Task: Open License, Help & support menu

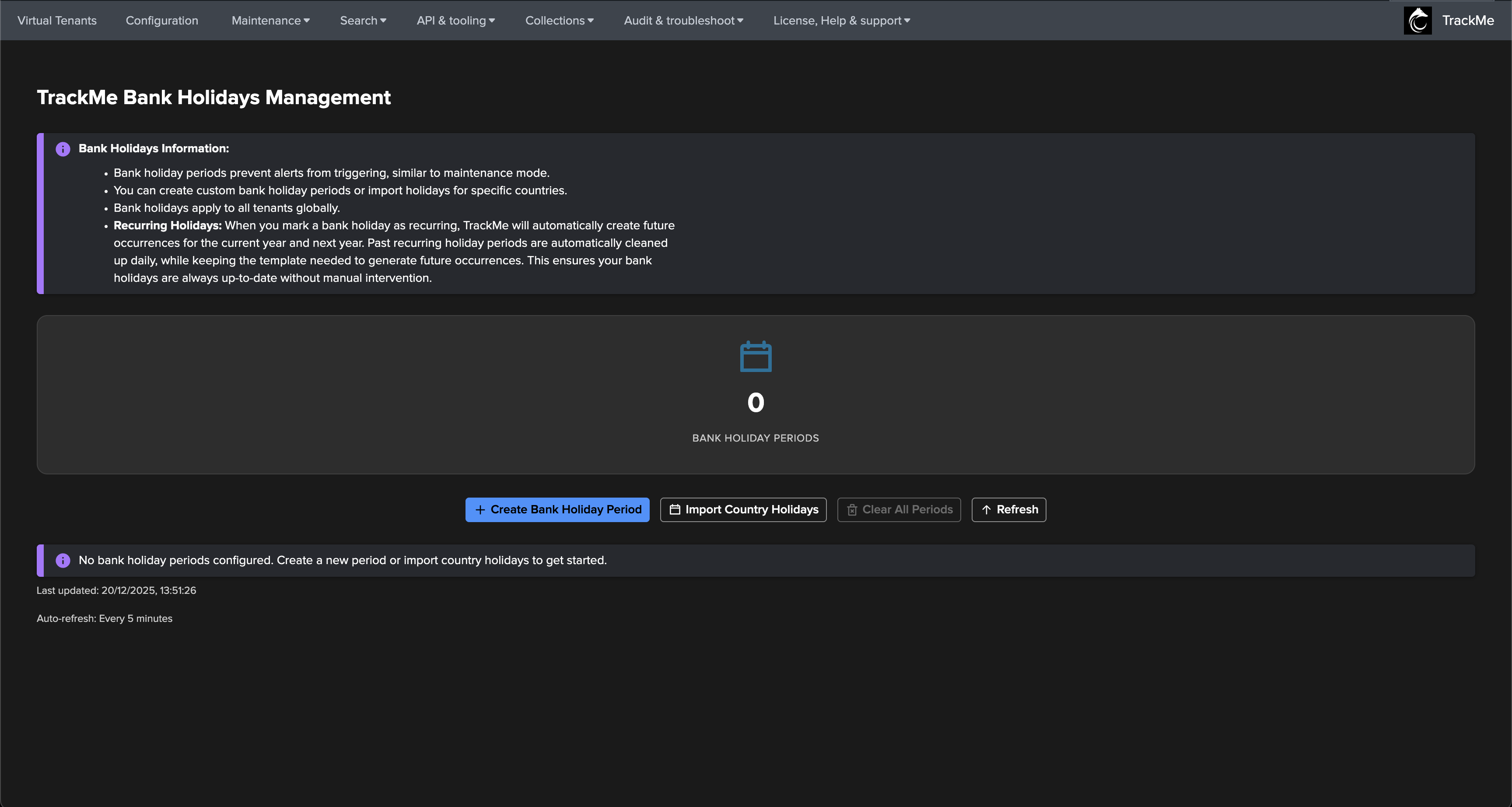Action: click(841, 21)
